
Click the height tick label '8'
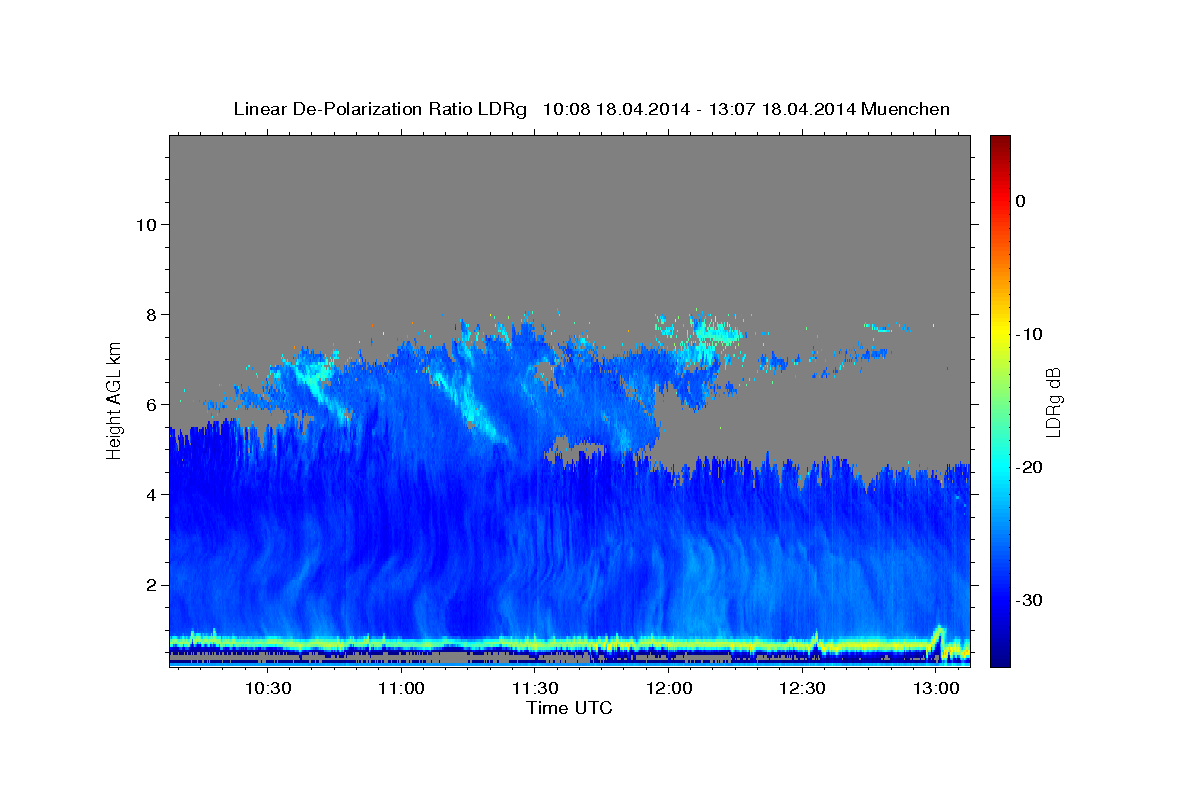tap(151, 314)
